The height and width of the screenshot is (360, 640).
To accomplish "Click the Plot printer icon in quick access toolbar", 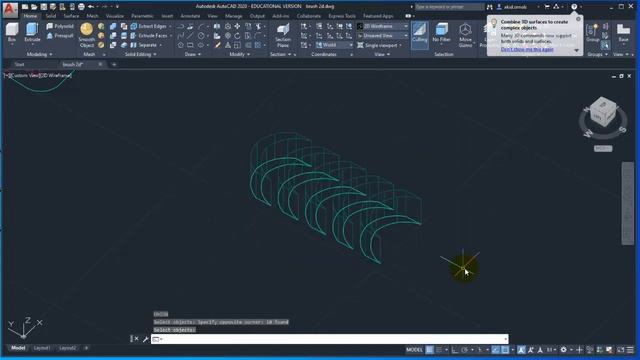I will coord(81,7).
